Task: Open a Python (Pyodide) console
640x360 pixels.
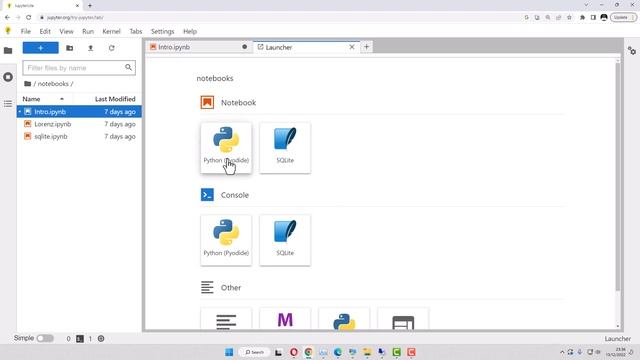Action: pyautogui.click(x=226, y=240)
